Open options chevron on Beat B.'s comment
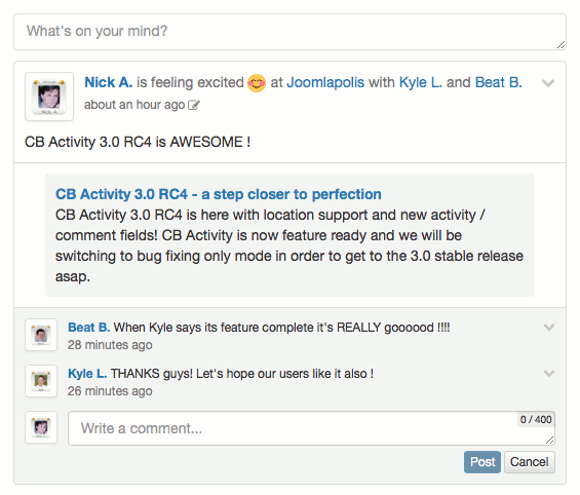The image size is (580, 495). point(549,327)
